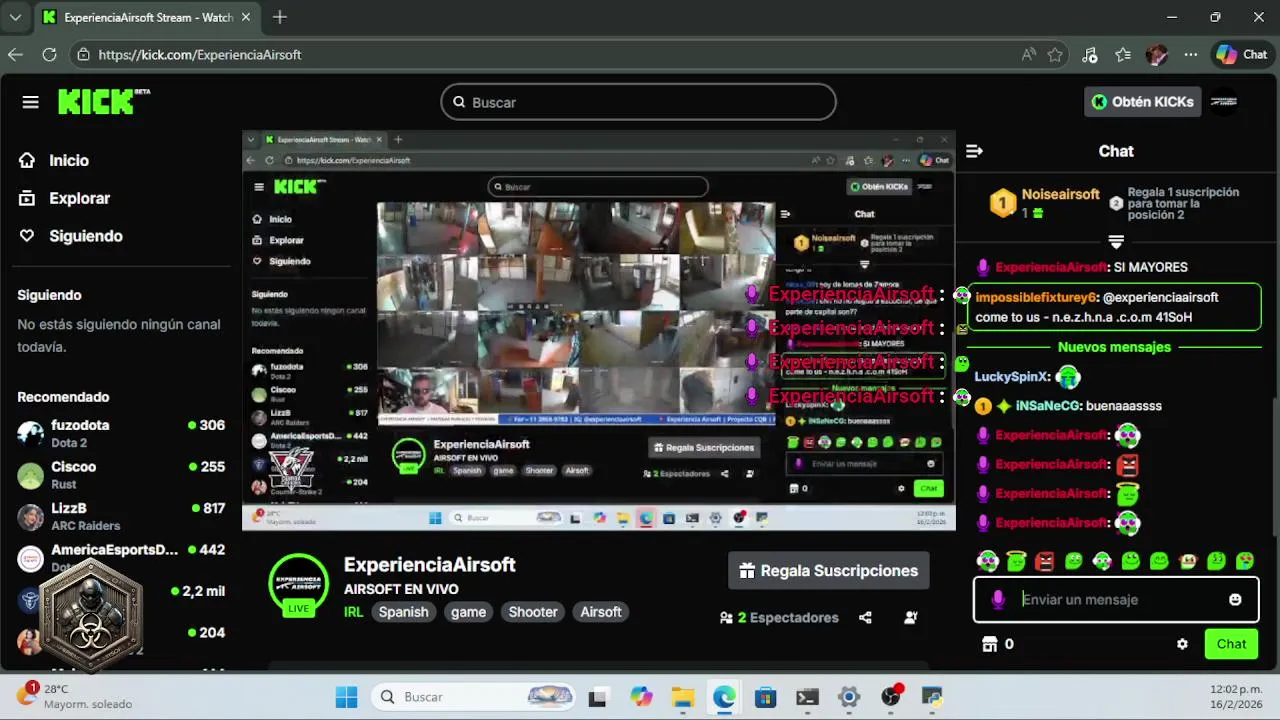Pick the red angry emote in quick emotes
This screenshot has width=1280, height=720.
(1045, 561)
